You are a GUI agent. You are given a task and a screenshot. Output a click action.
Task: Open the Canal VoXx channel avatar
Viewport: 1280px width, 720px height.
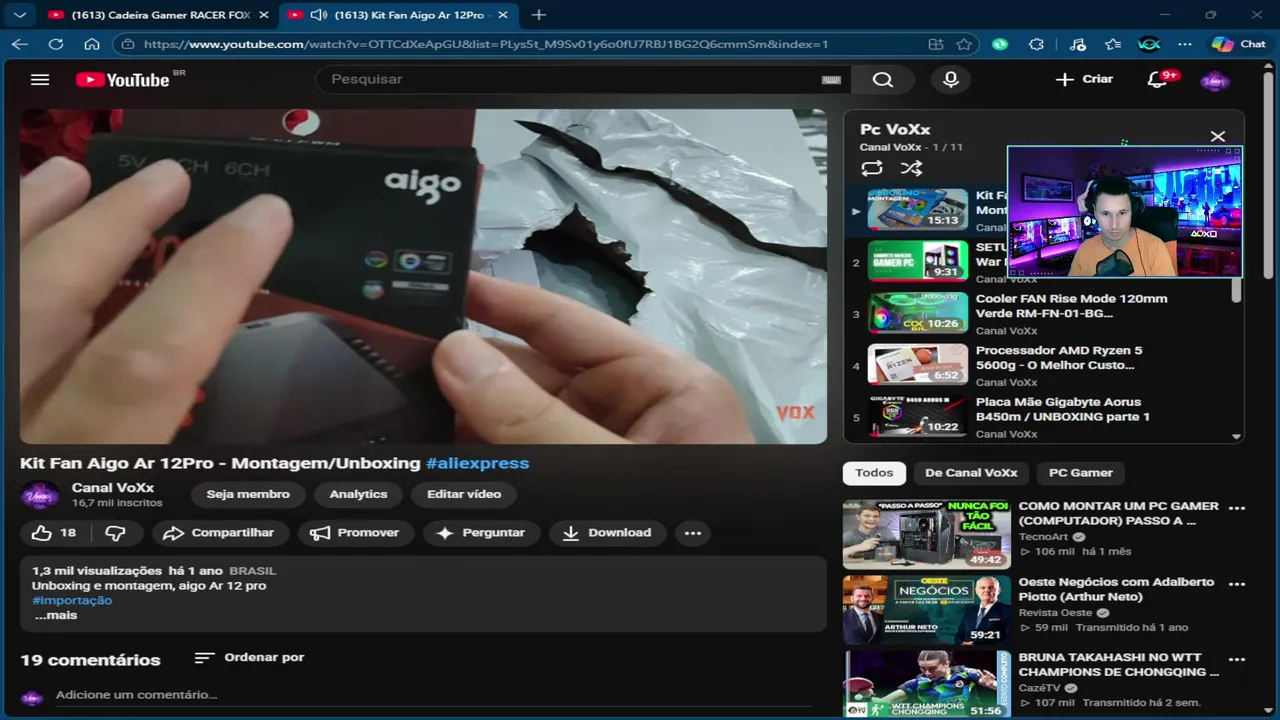coord(38,494)
